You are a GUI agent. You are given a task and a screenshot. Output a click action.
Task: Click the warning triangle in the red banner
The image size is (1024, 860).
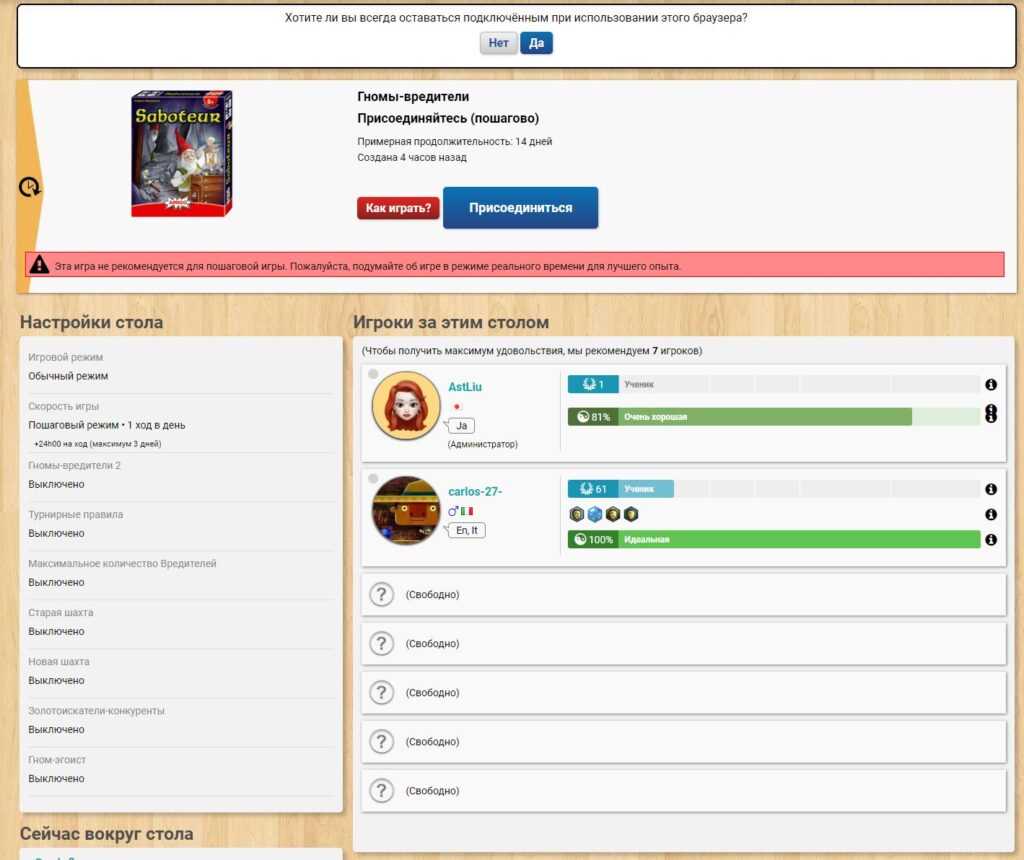pos(39,265)
